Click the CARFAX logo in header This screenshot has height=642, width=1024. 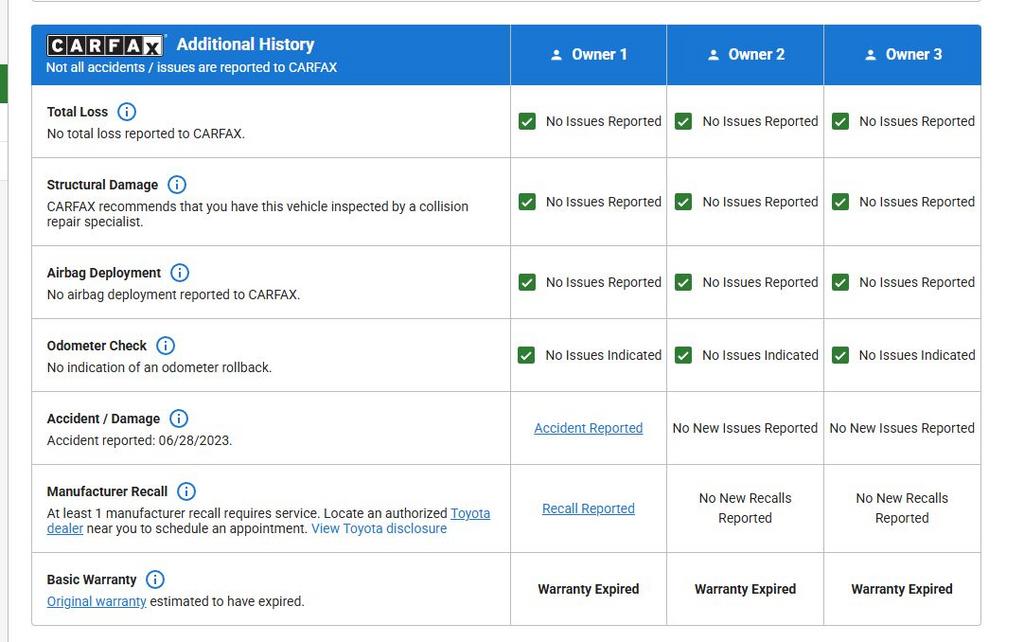pyautogui.click(x=105, y=46)
